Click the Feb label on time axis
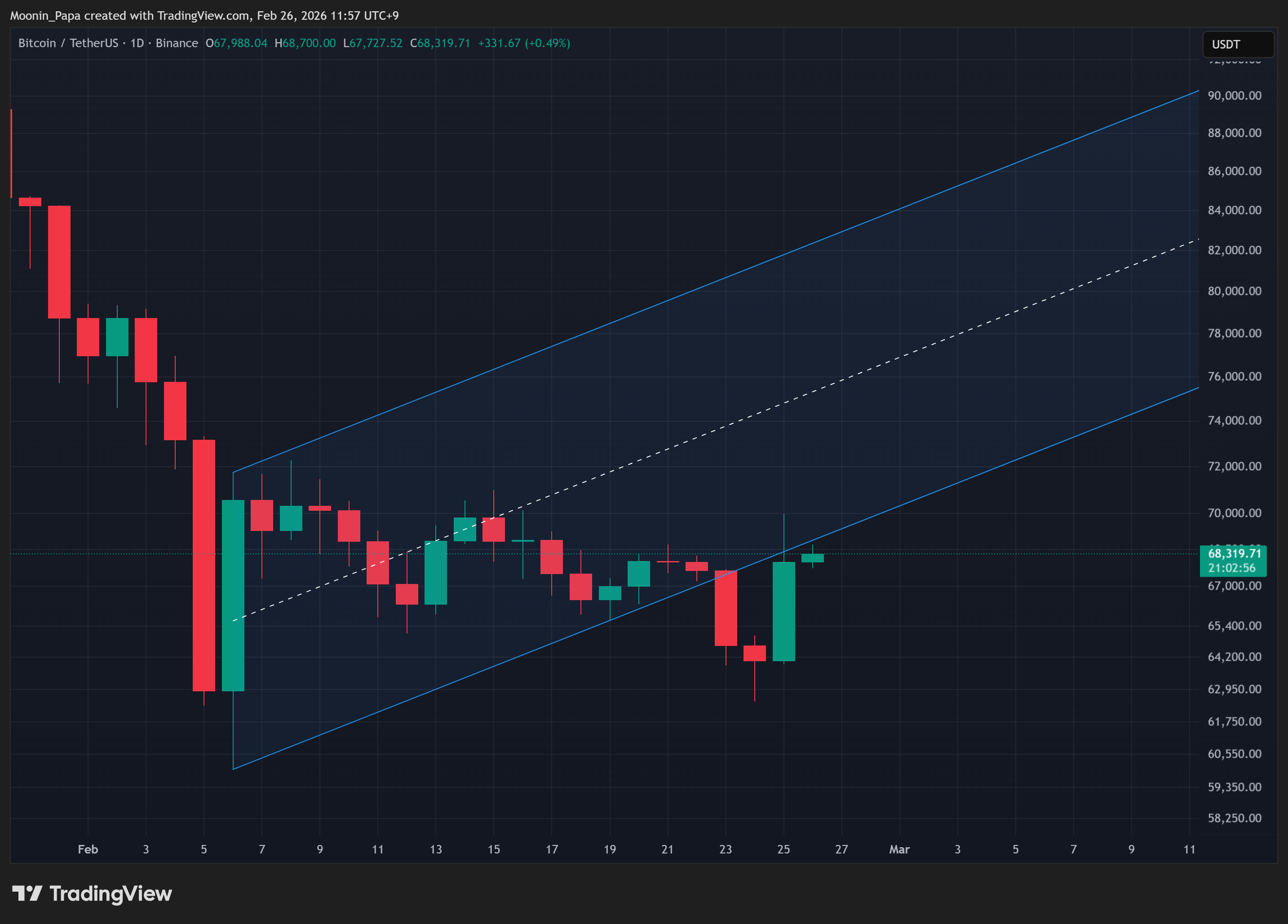The width and height of the screenshot is (1288, 924). pyautogui.click(x=88, y=849)
